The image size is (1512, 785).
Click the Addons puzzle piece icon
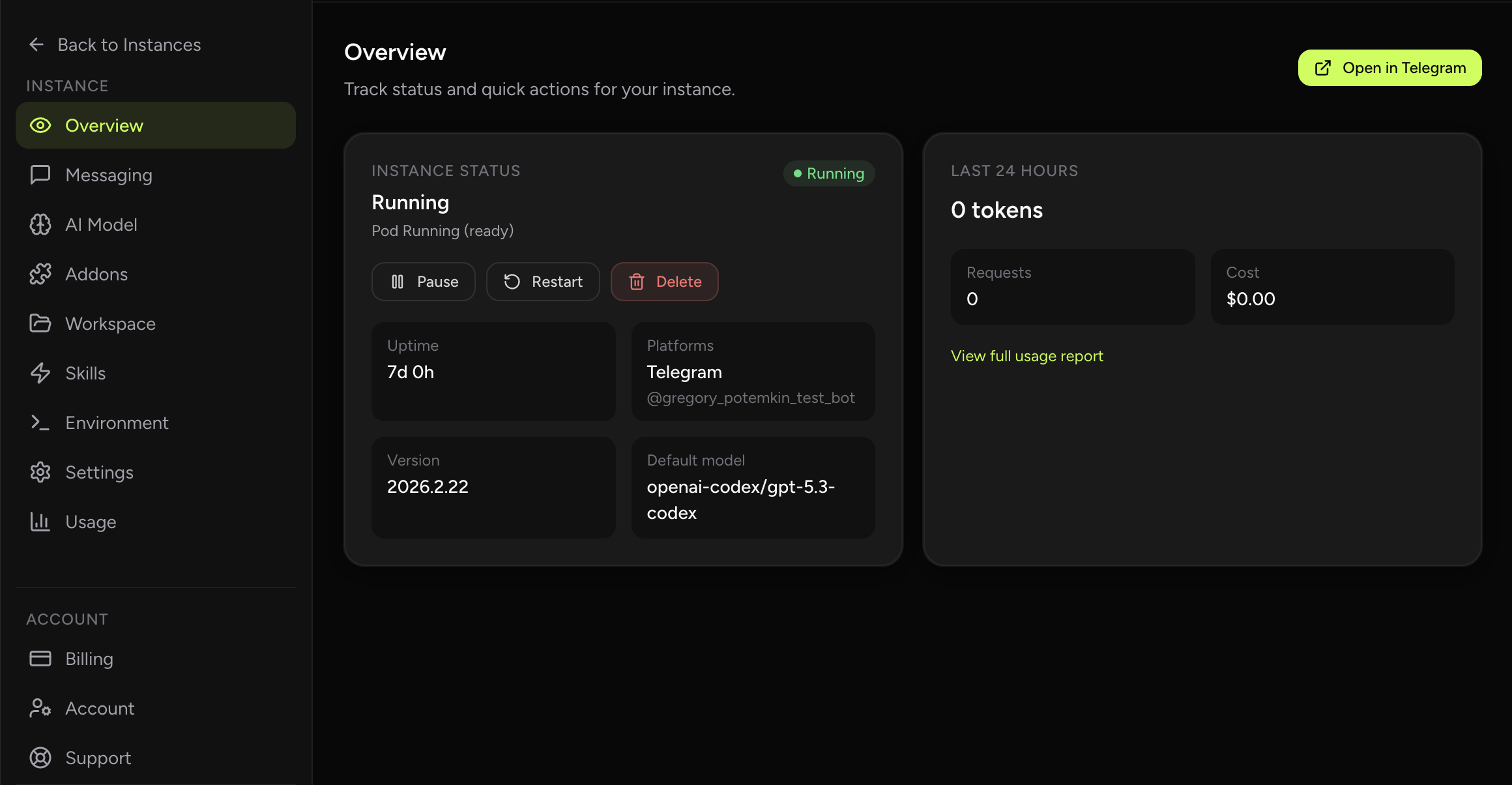(40, 274)
